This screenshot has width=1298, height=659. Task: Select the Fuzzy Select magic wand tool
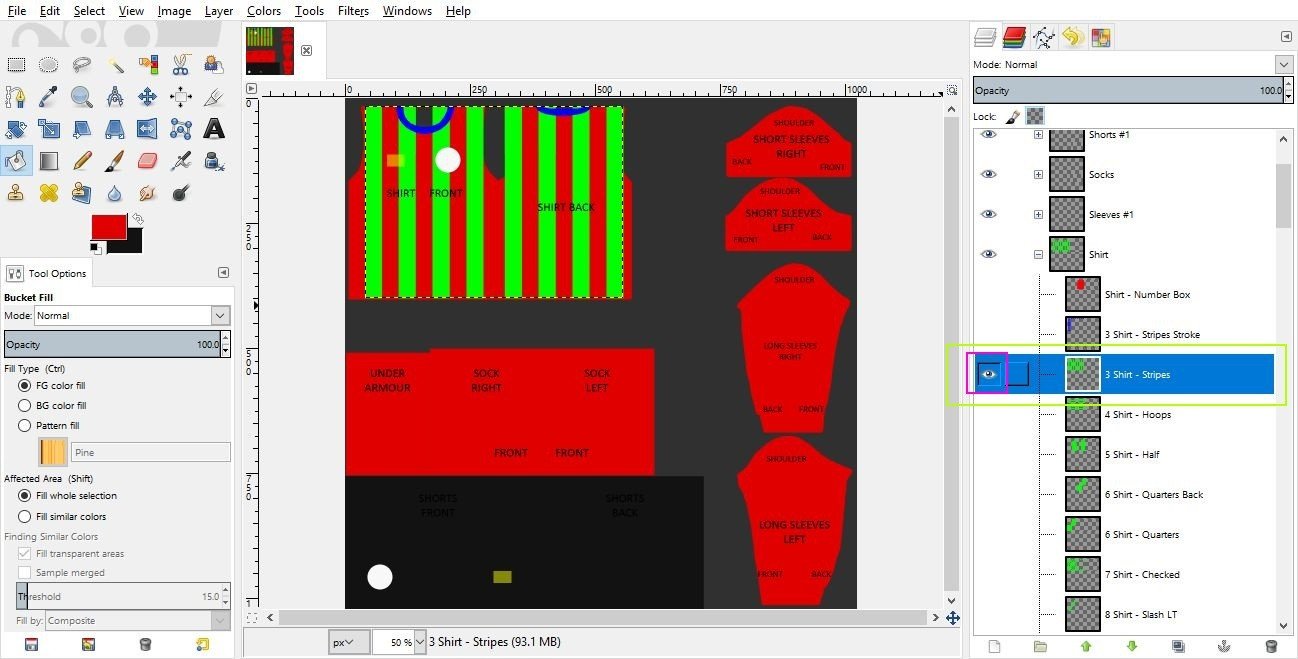coord(115,65)
